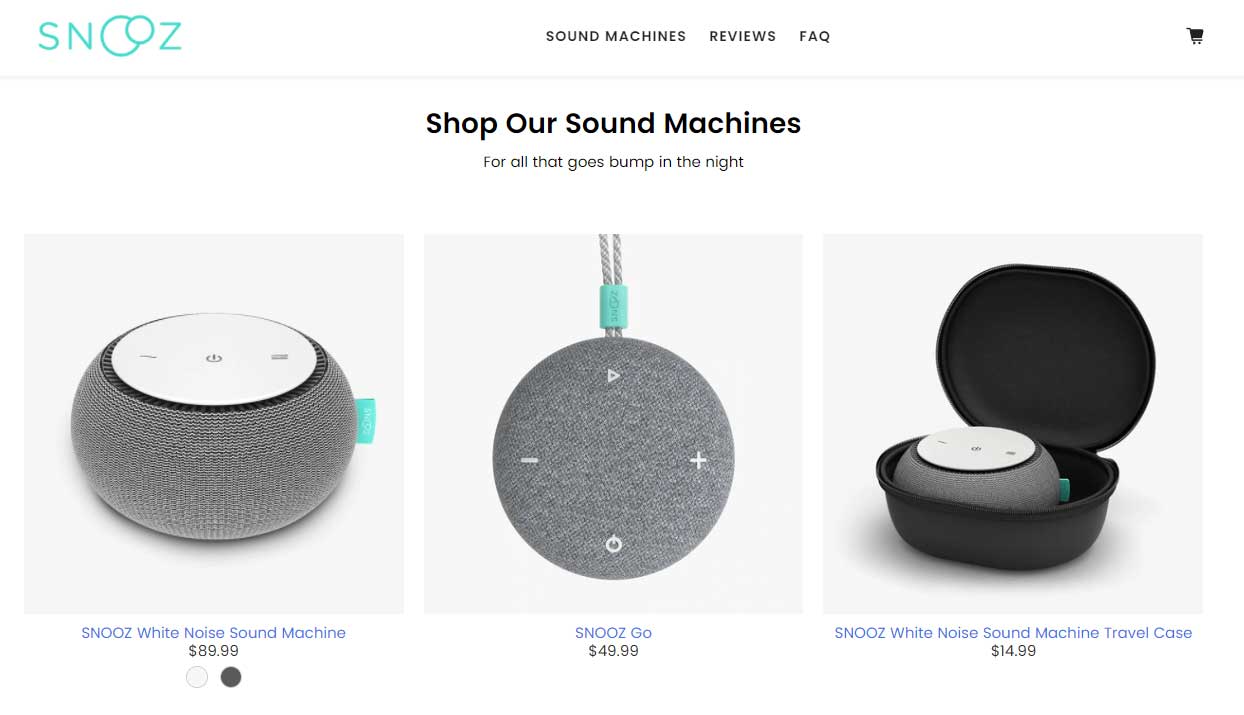Open Sound Machines menu item
This screenshot has width=1244, height=715.
(x=616, y=36)
